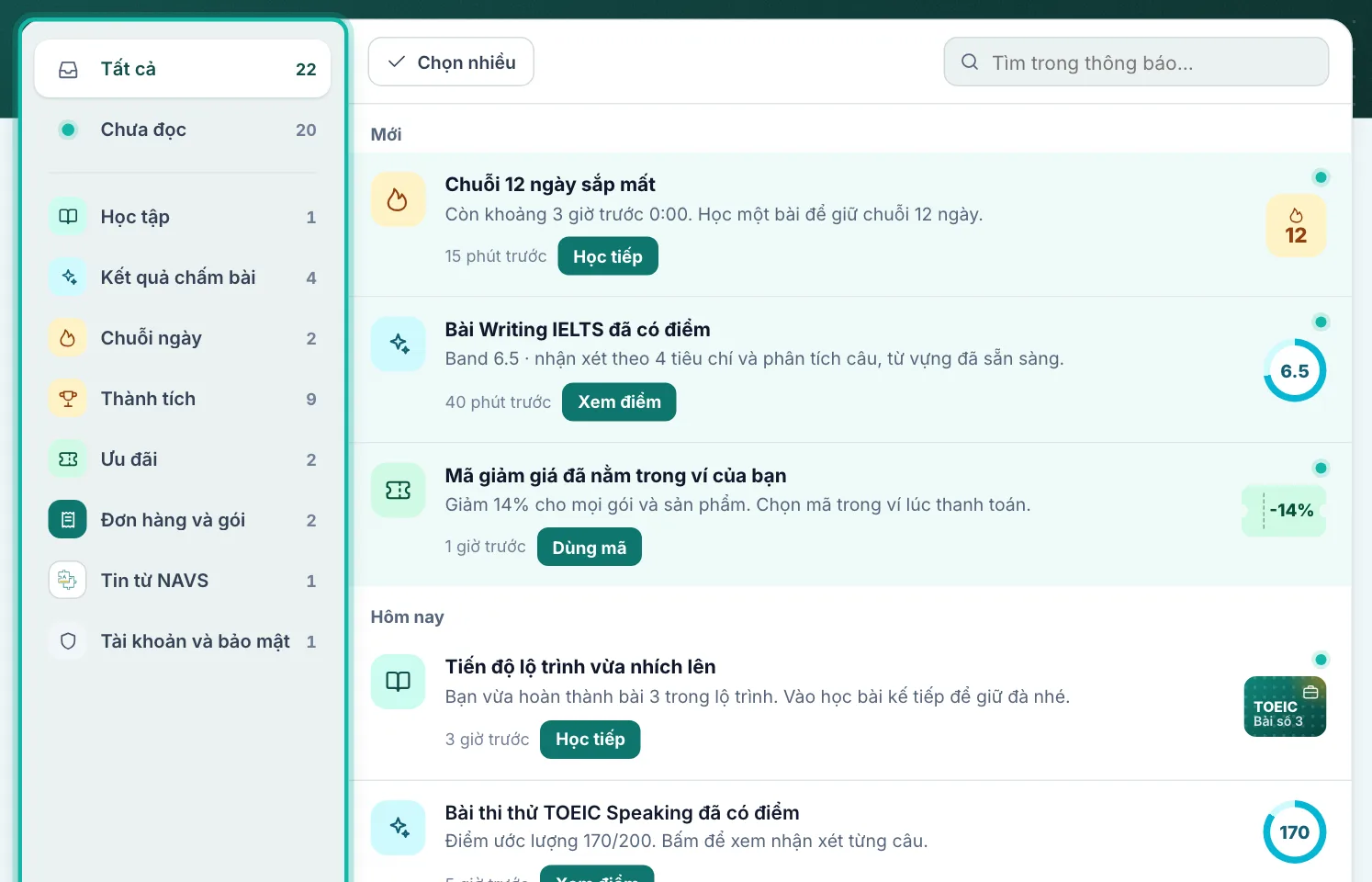Click the ticket icon beside Ưu đãi
This screenshot has height=882, width=1372.
point(68,459)
